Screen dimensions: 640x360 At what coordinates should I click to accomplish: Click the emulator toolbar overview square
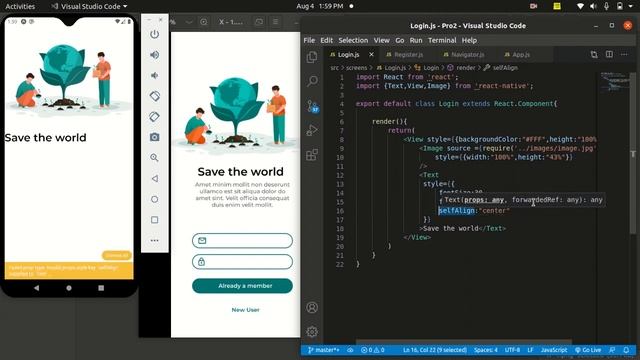point(154,220)
